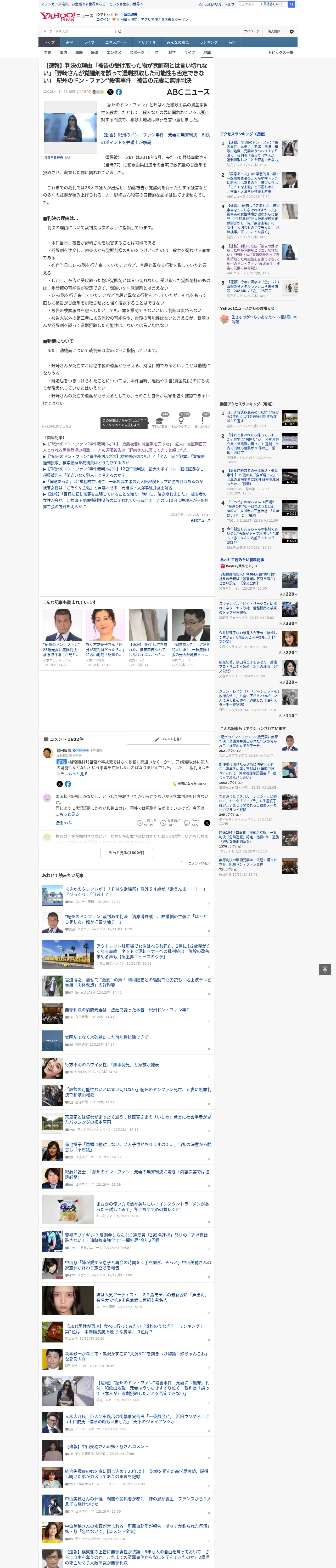This screenshot has height=1568, width=336.
Task: Select the エキスパート navigation tab
Action: (116, 42)
